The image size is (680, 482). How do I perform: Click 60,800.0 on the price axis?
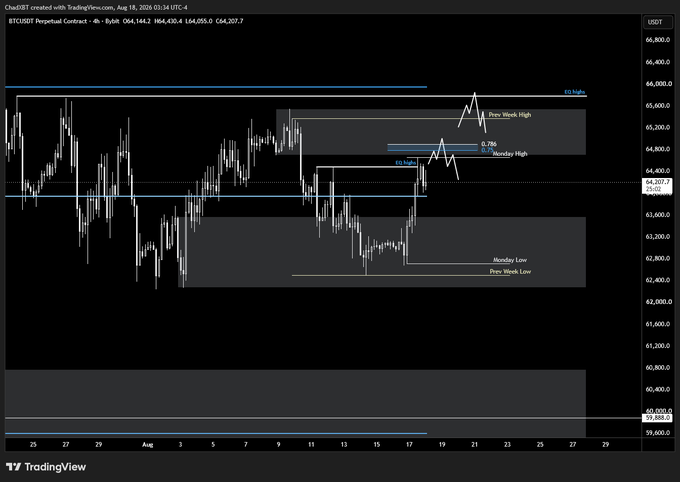coord(657,367)
